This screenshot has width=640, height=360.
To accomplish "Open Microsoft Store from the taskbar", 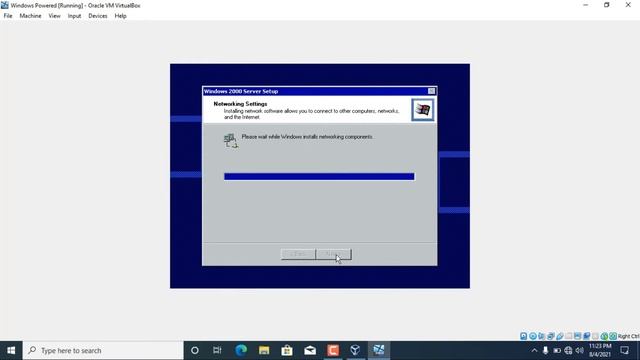I will (x=287, y=350).
